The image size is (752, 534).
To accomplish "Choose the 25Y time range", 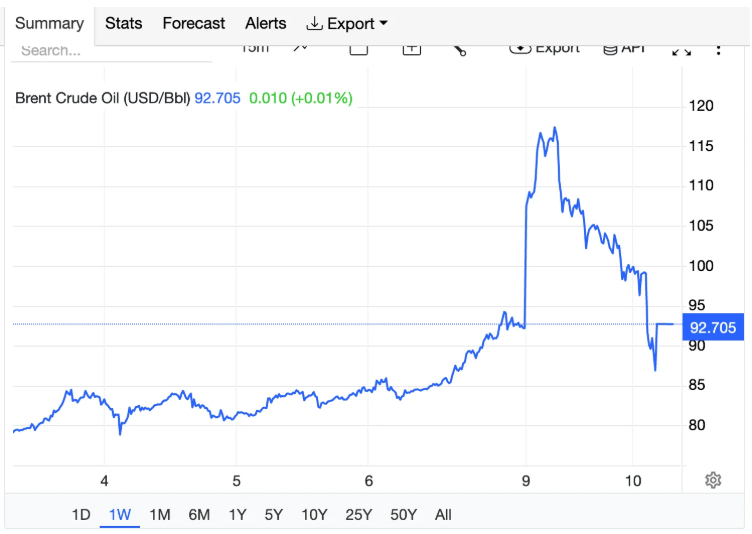I will tap(358, 515).
